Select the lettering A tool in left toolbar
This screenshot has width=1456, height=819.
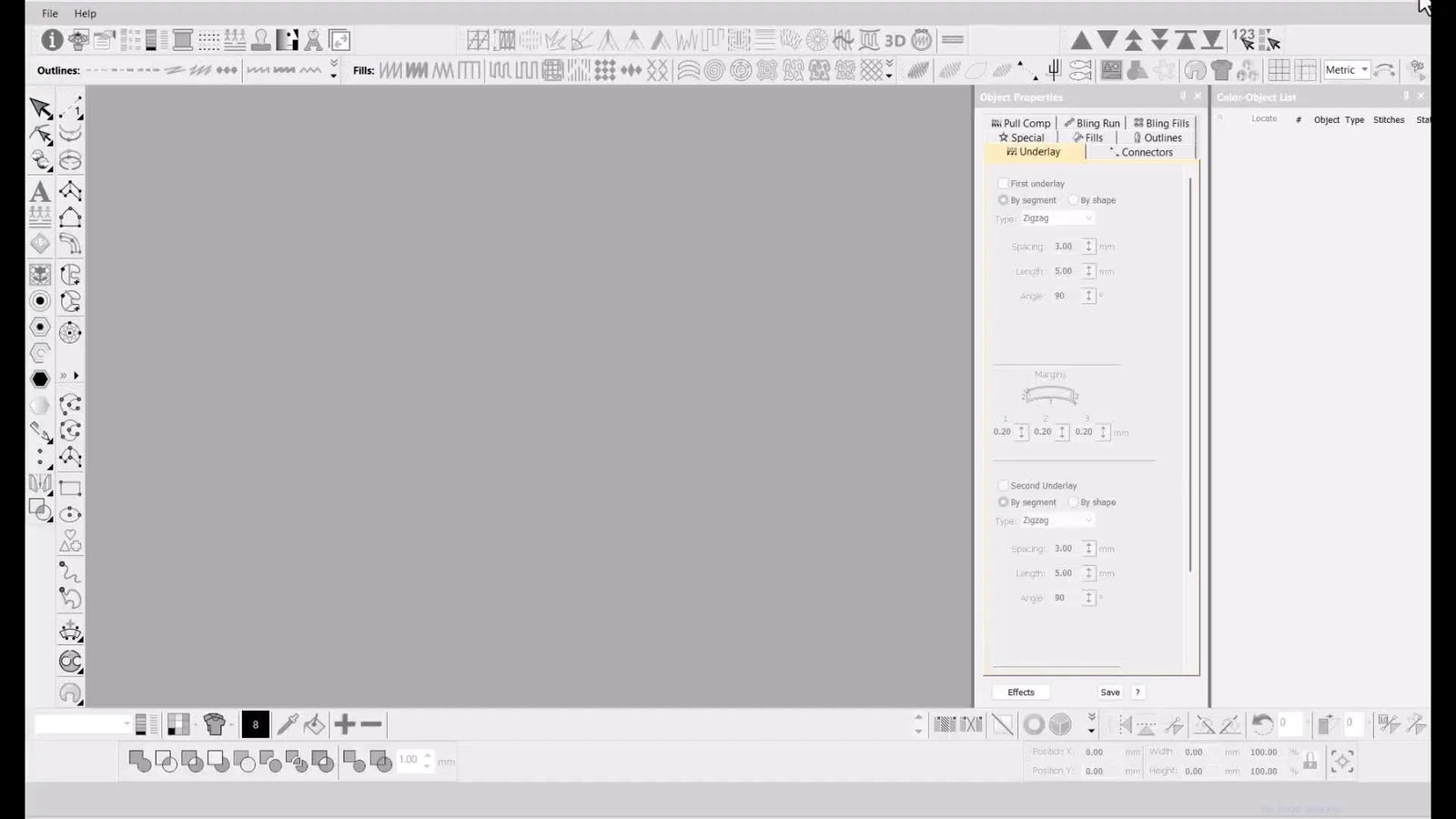point(40,192)
